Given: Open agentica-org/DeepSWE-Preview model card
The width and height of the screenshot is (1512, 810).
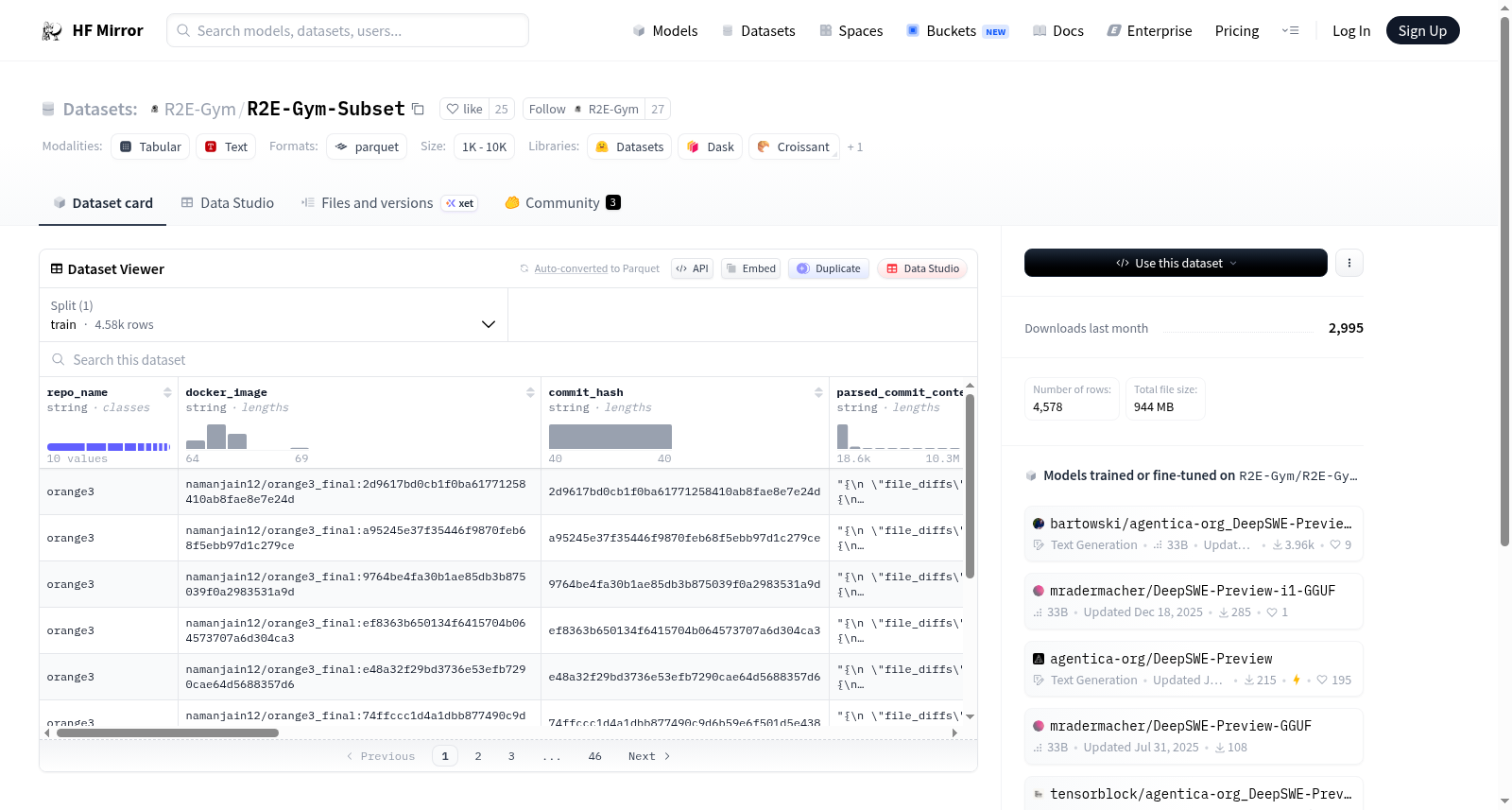Looking at the screenshot, I should point(1194,668).
